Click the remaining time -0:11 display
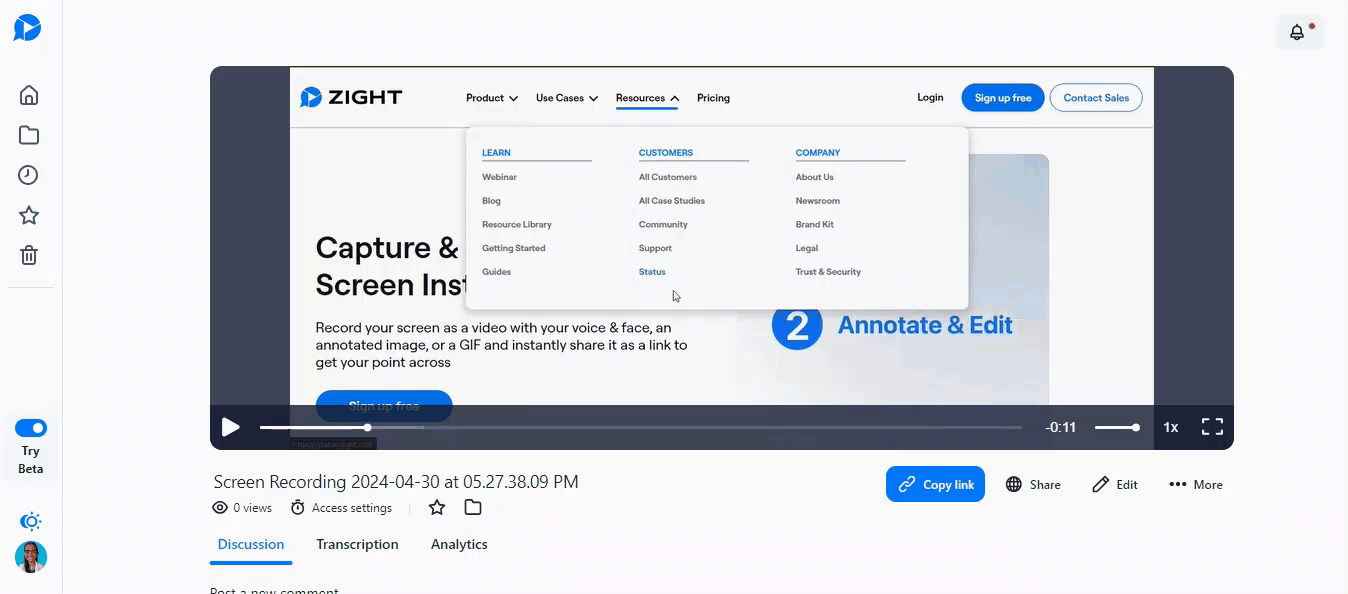 1060,427
